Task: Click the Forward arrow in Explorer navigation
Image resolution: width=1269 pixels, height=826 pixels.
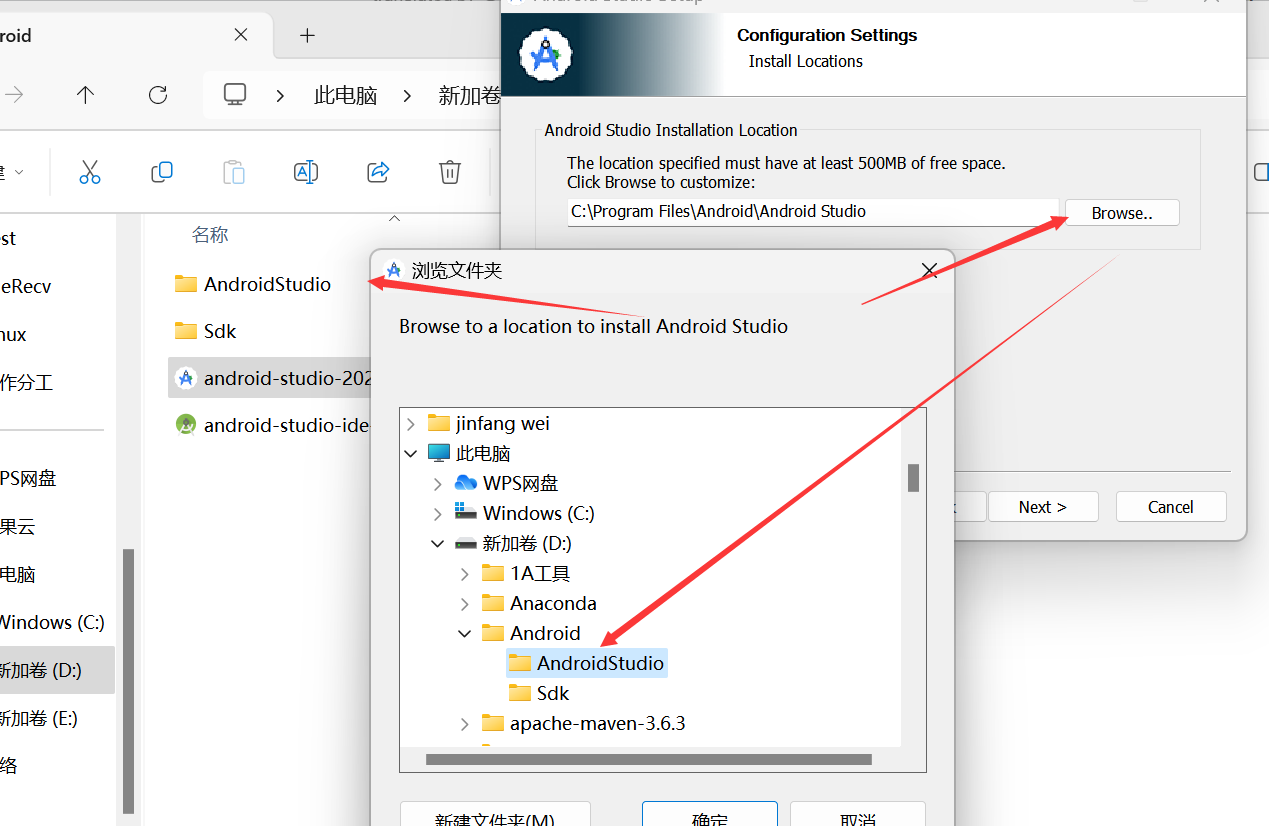Action: tap(14, 95)
